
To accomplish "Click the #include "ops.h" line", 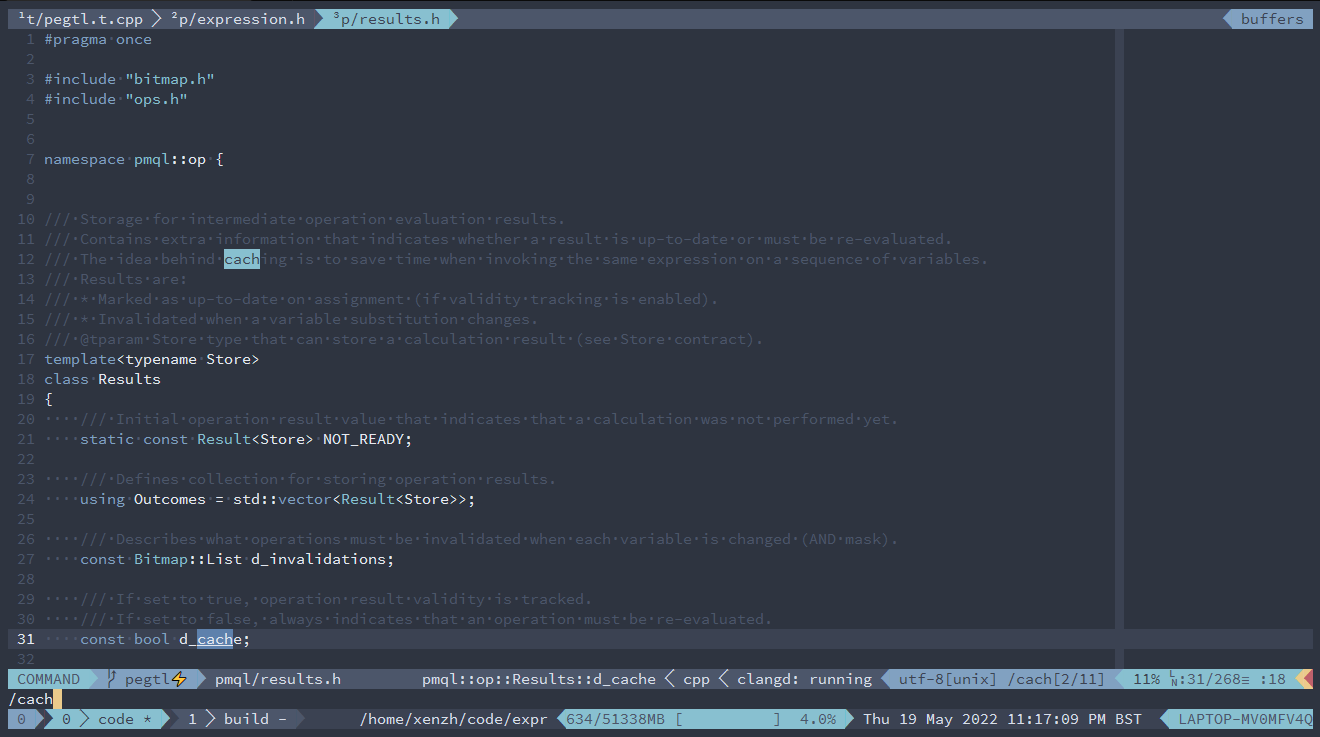I will point(116,99).
